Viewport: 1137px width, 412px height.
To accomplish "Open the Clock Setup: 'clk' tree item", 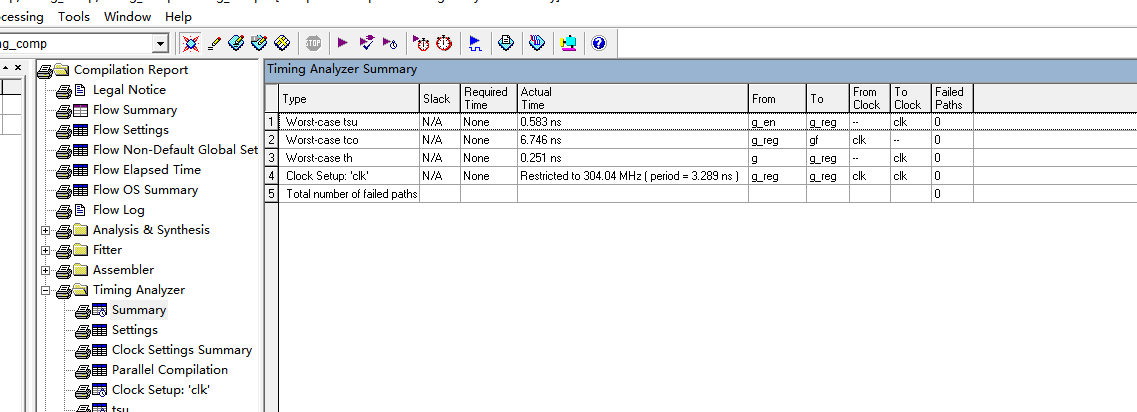I will tap(160, 390).
